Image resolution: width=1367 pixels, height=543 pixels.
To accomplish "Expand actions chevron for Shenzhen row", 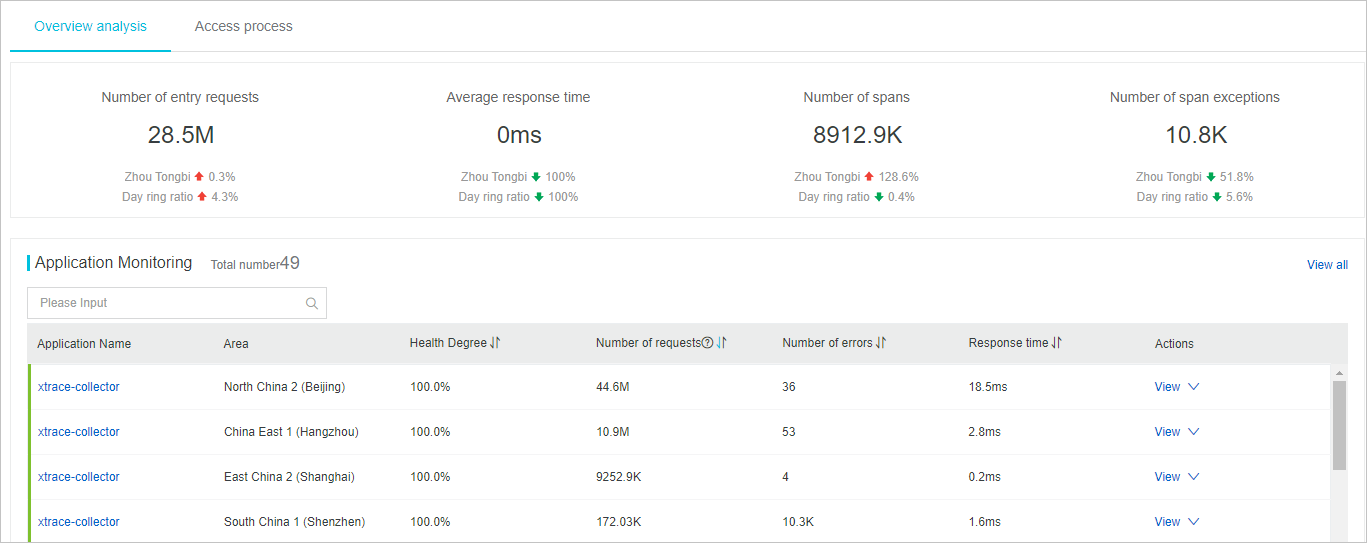I will coord(1193,522).
